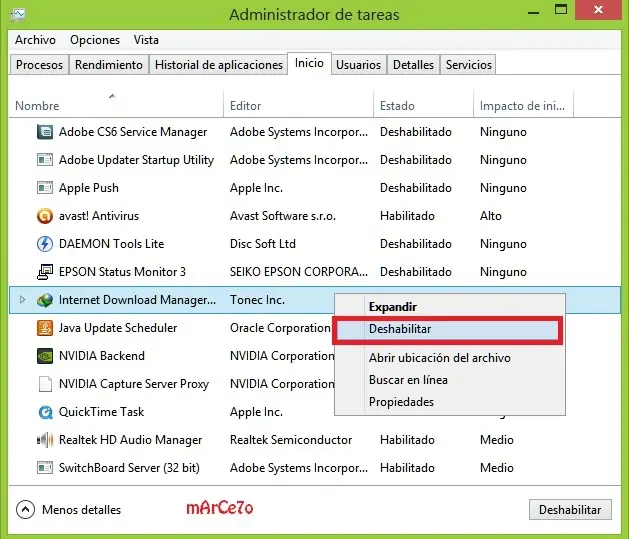Click the avast! Antivirus orange icon
Viewport: 629px width, 539px height.
coord(45,216)
